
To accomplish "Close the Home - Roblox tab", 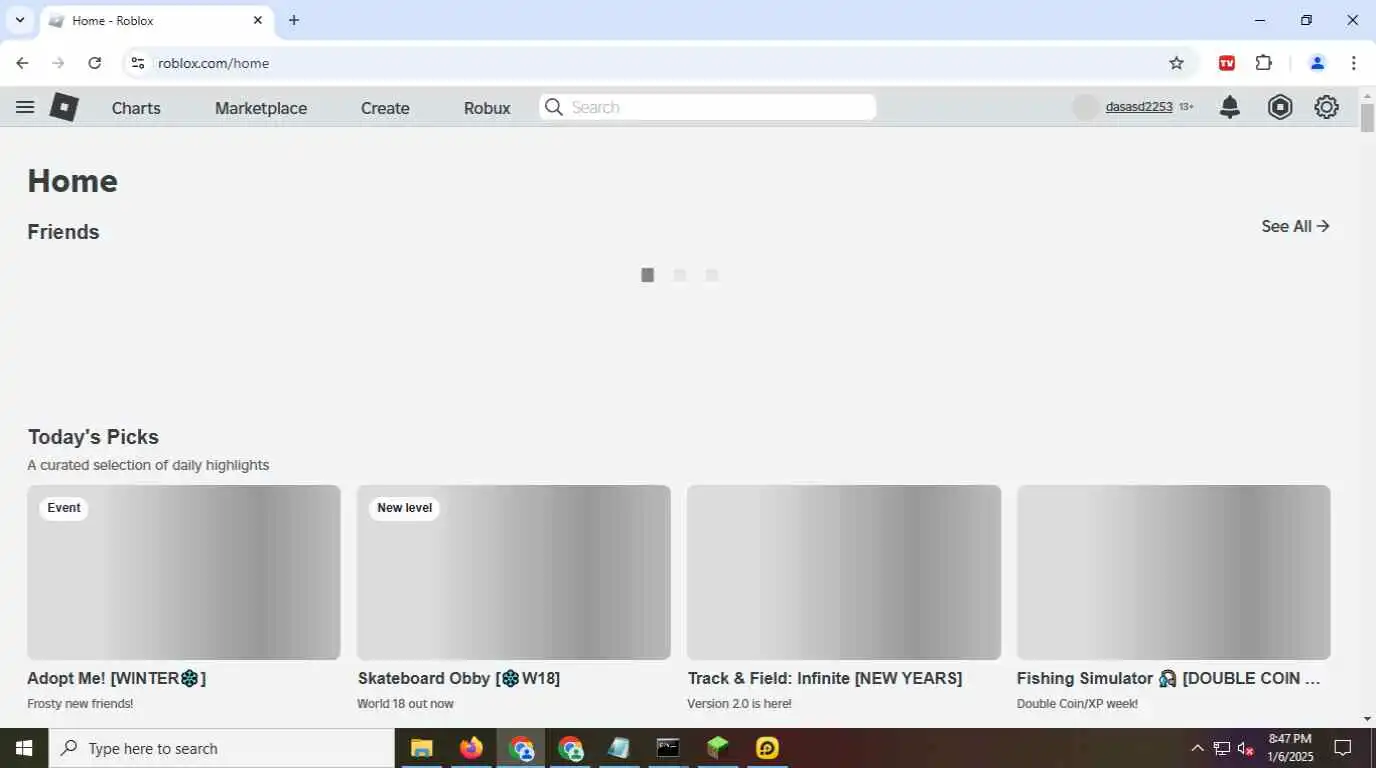I will 258,20.
